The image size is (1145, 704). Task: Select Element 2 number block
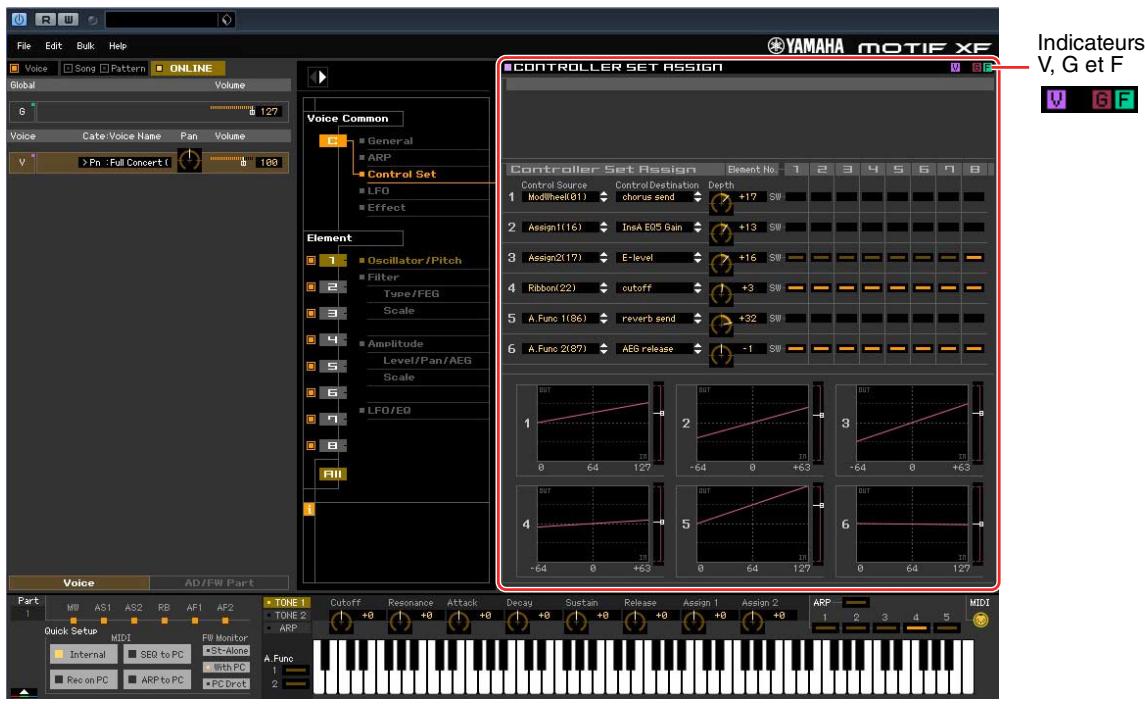coord(332,287)
